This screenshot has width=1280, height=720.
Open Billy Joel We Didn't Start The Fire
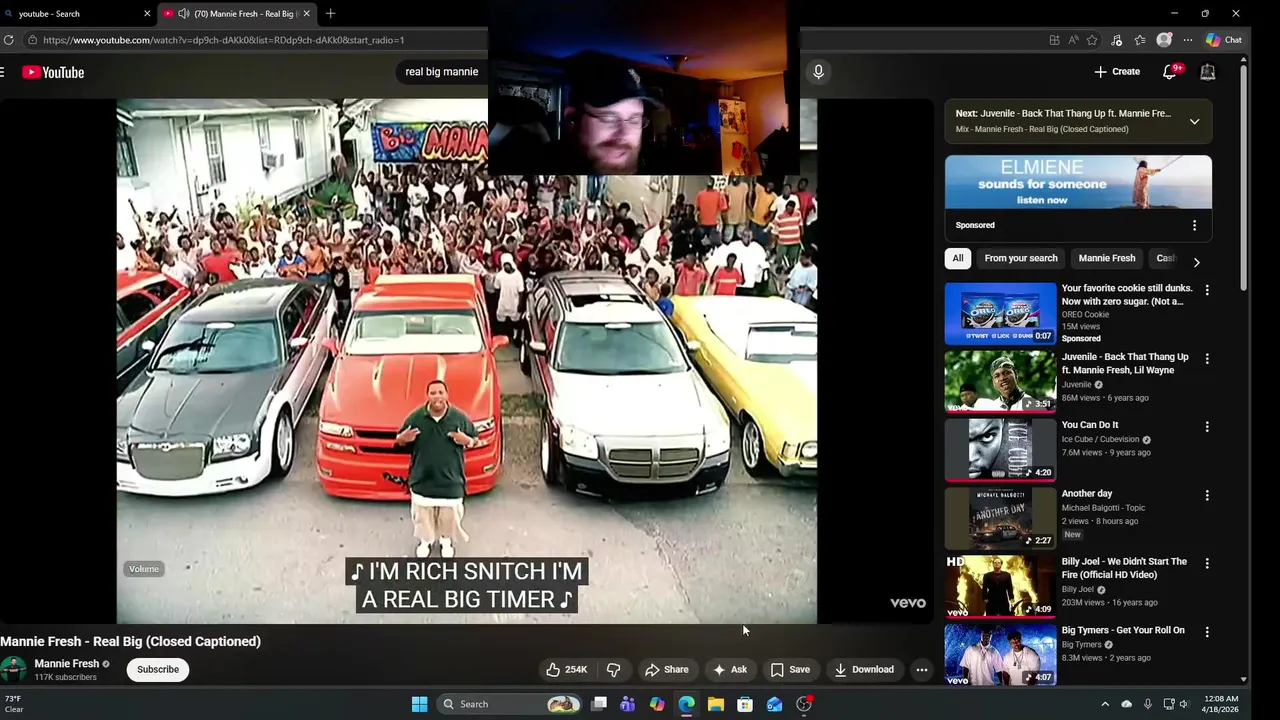(x=1124, y=568)
